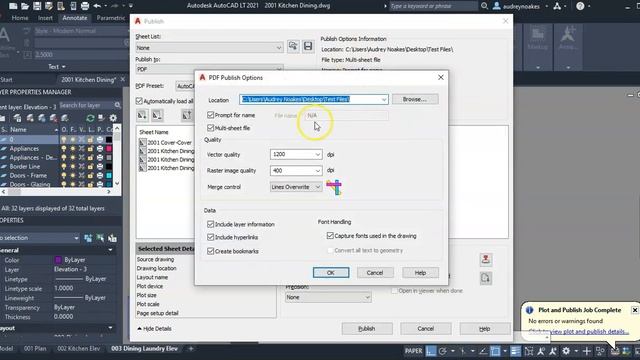640x360 pixels.
Task: Open the Precision None dropdown in Publish dialog
Action: pyautogui.click(x=328, y=297)
